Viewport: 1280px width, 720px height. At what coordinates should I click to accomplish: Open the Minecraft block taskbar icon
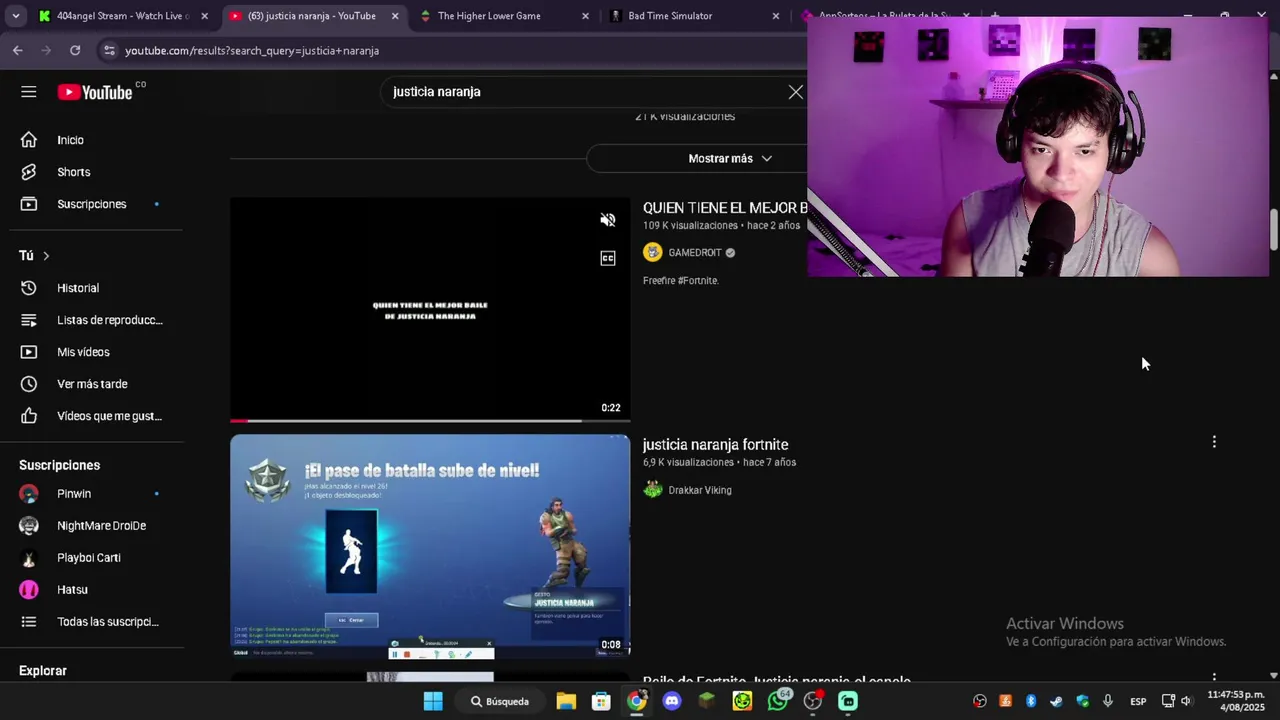(x=707, y=701)
